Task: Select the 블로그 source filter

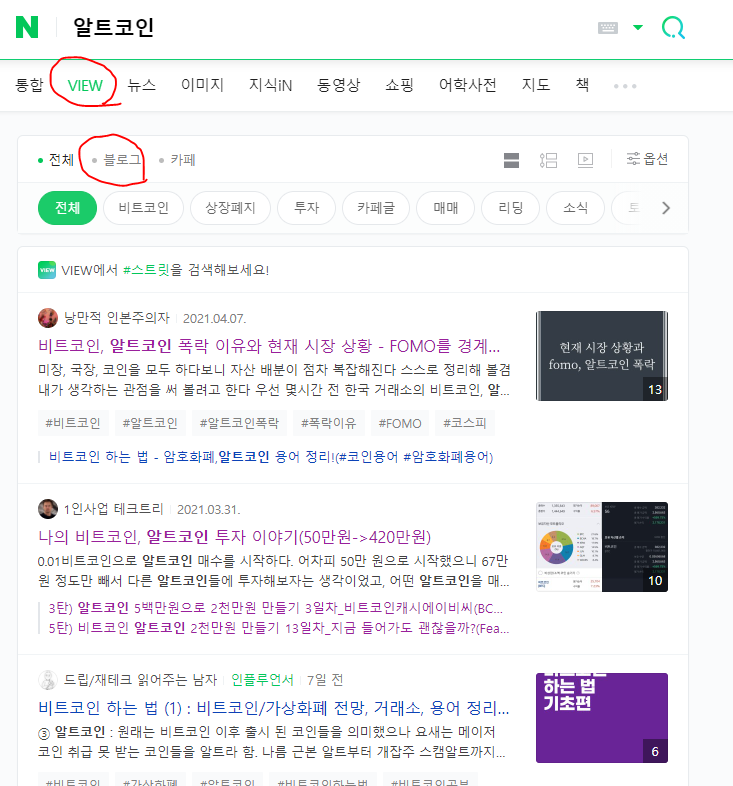Action: point(117,160)
